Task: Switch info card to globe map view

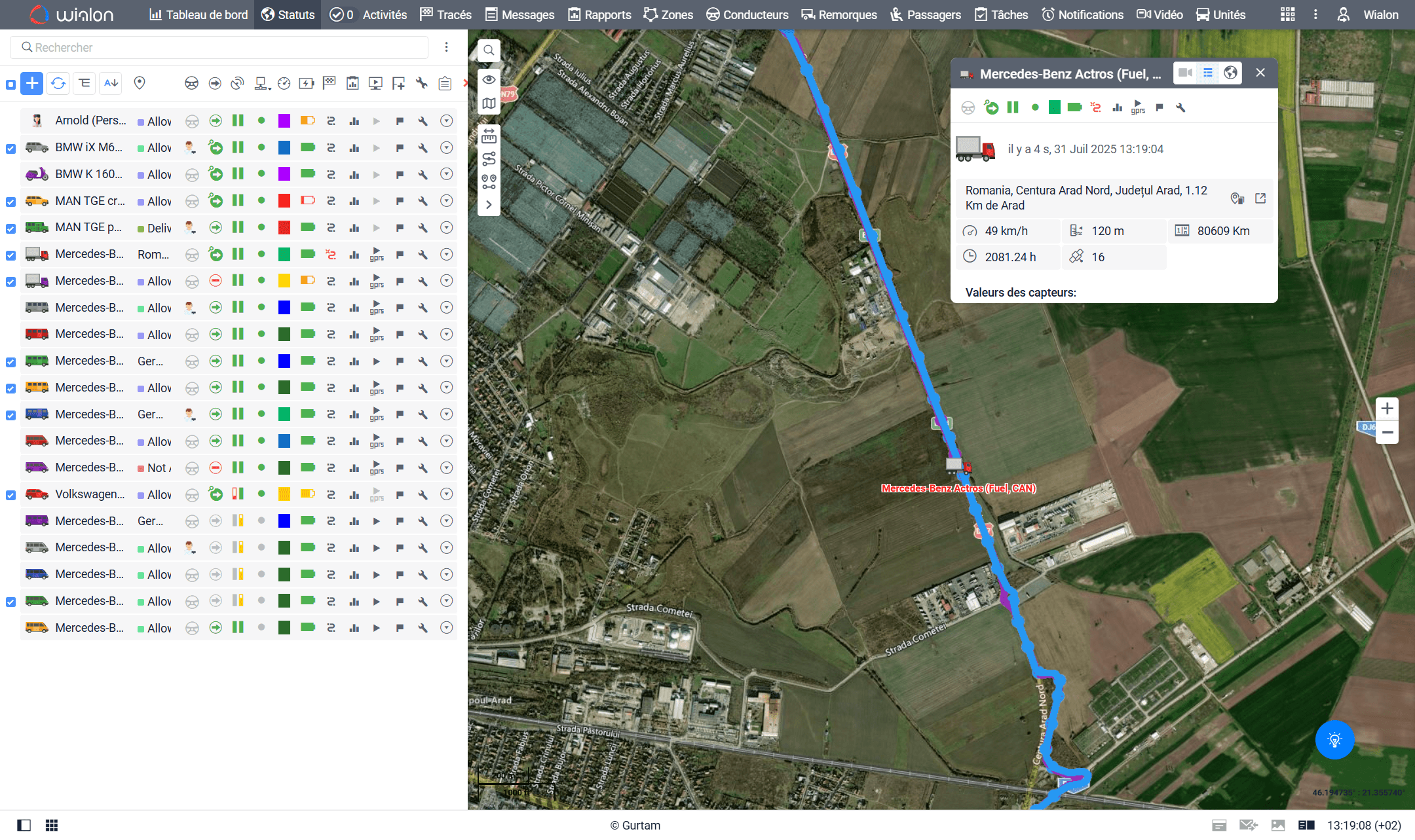Action: pos(1231,73)
